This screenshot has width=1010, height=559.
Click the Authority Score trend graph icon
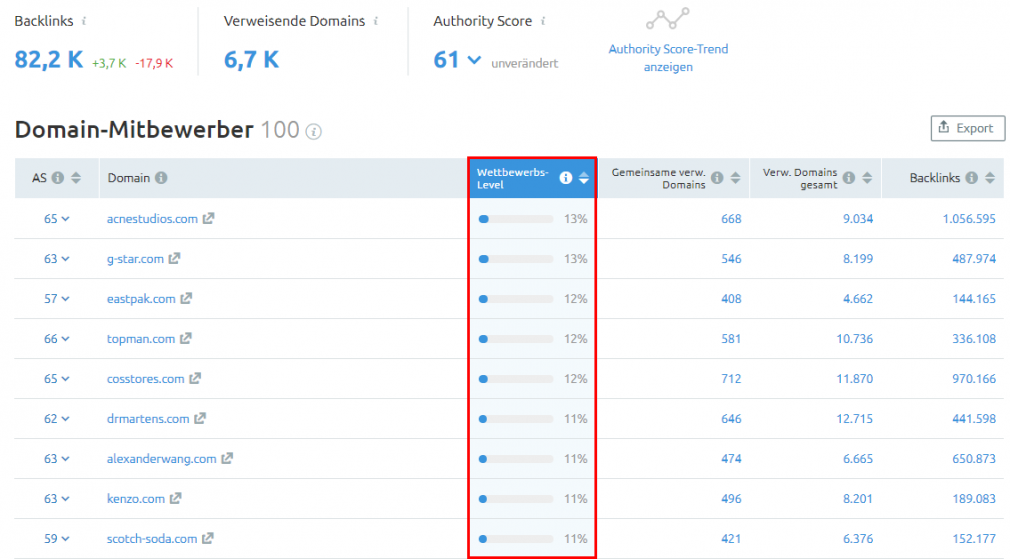click(x=668, y=19)
